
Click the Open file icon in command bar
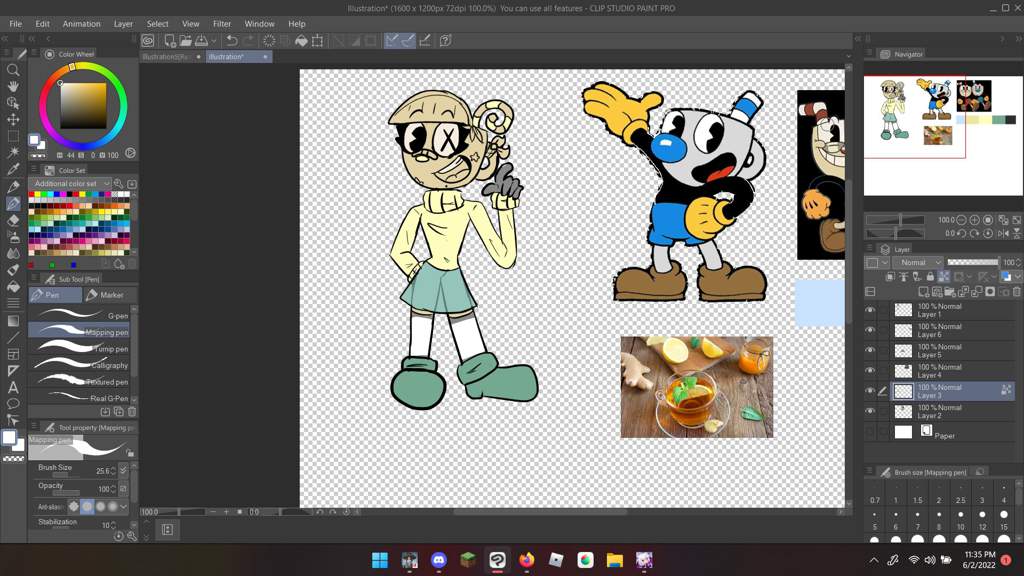pyautogui.click(x=185, y=40)
